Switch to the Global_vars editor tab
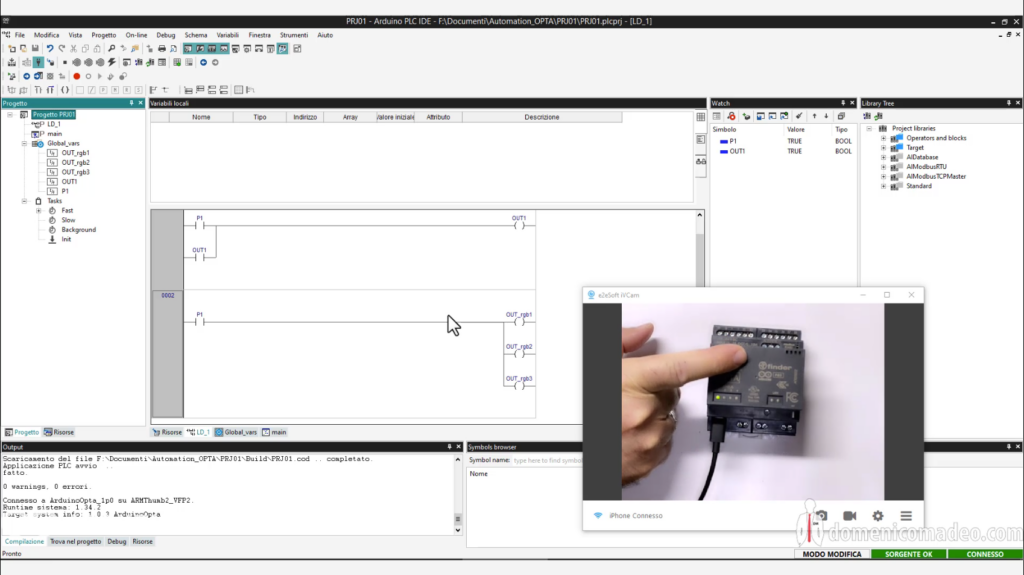Image resolution: width=1024 pixels, height=575 pixels. pos(236,432)
